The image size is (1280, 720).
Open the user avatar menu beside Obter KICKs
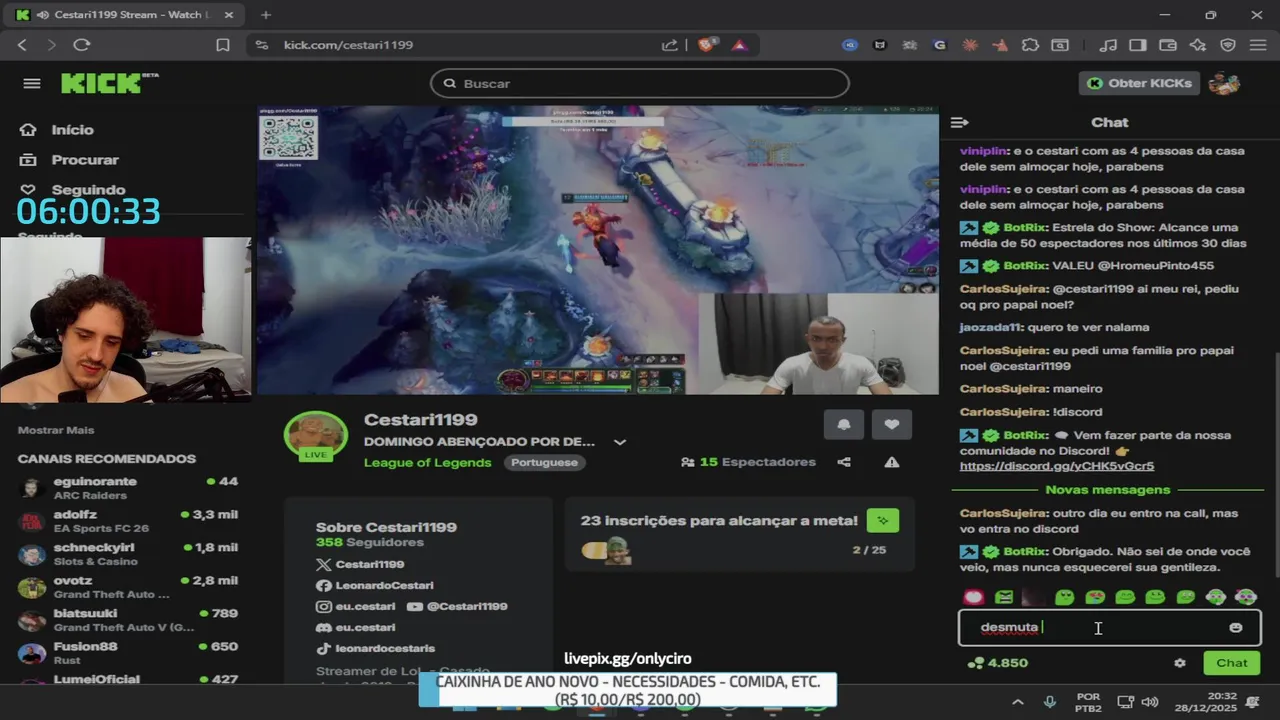pyautogui.click(x=1224, y=83)
